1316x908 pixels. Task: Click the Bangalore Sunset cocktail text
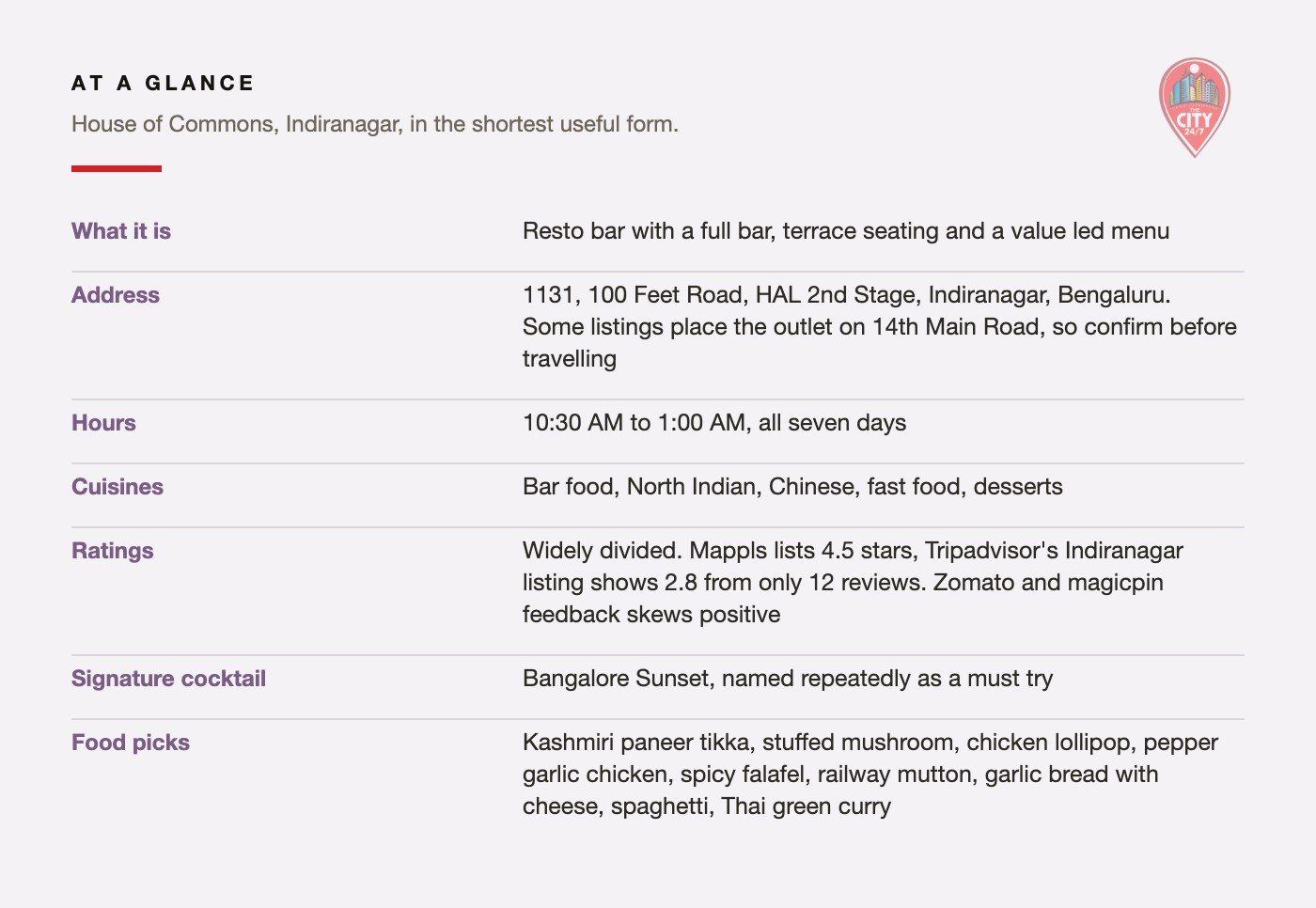point(788,679)
